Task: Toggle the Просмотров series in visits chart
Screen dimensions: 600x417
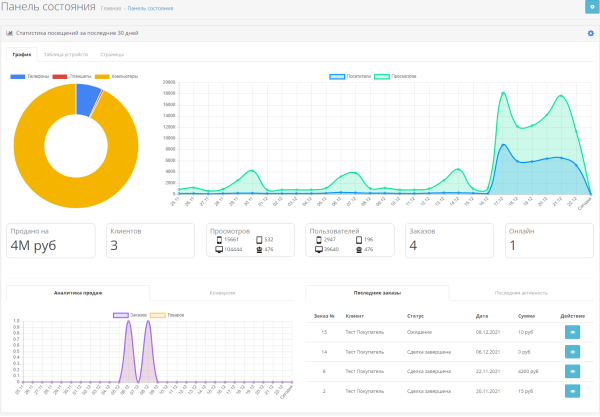Action: pyautogui.click(x=395, y=77)
